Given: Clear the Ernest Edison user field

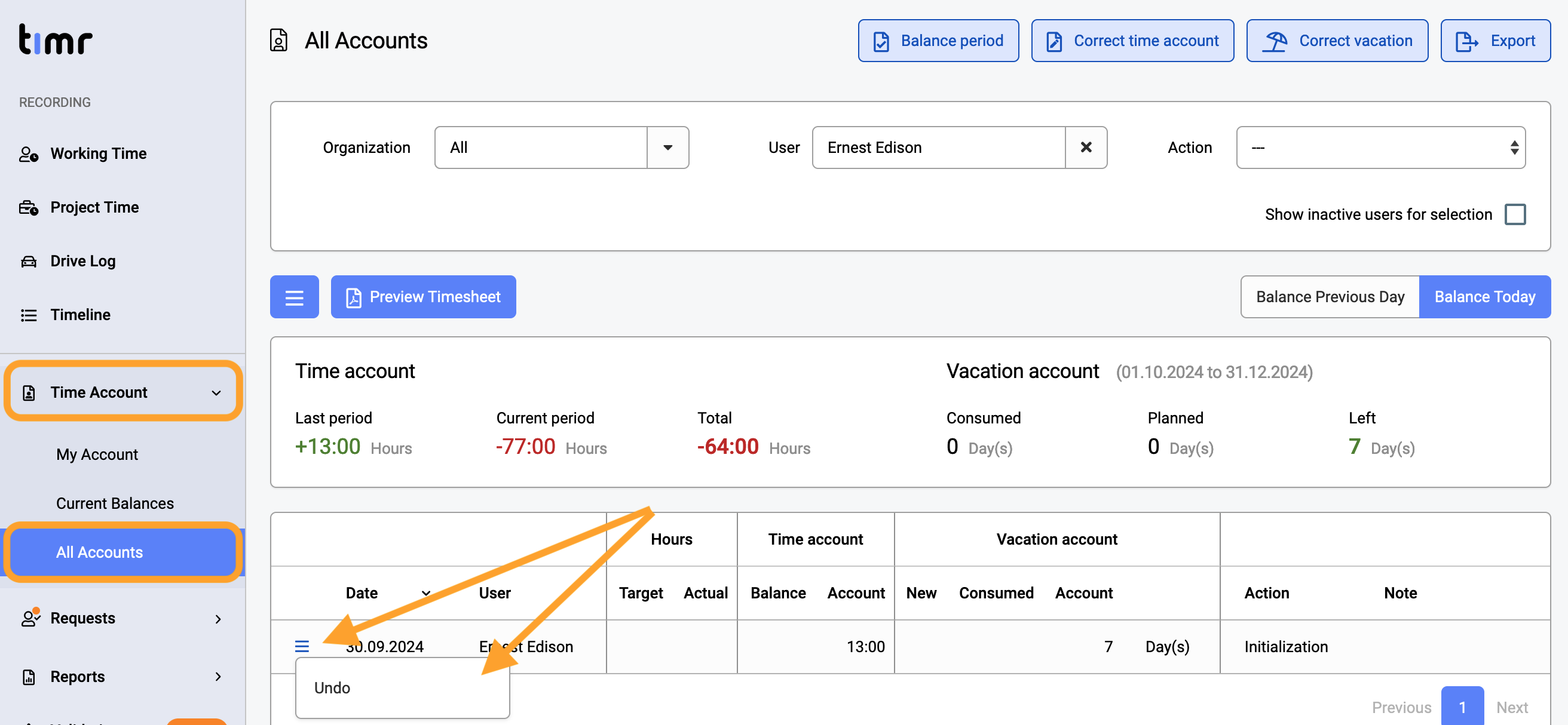Looking at the screenshot, I should 1086,148.
